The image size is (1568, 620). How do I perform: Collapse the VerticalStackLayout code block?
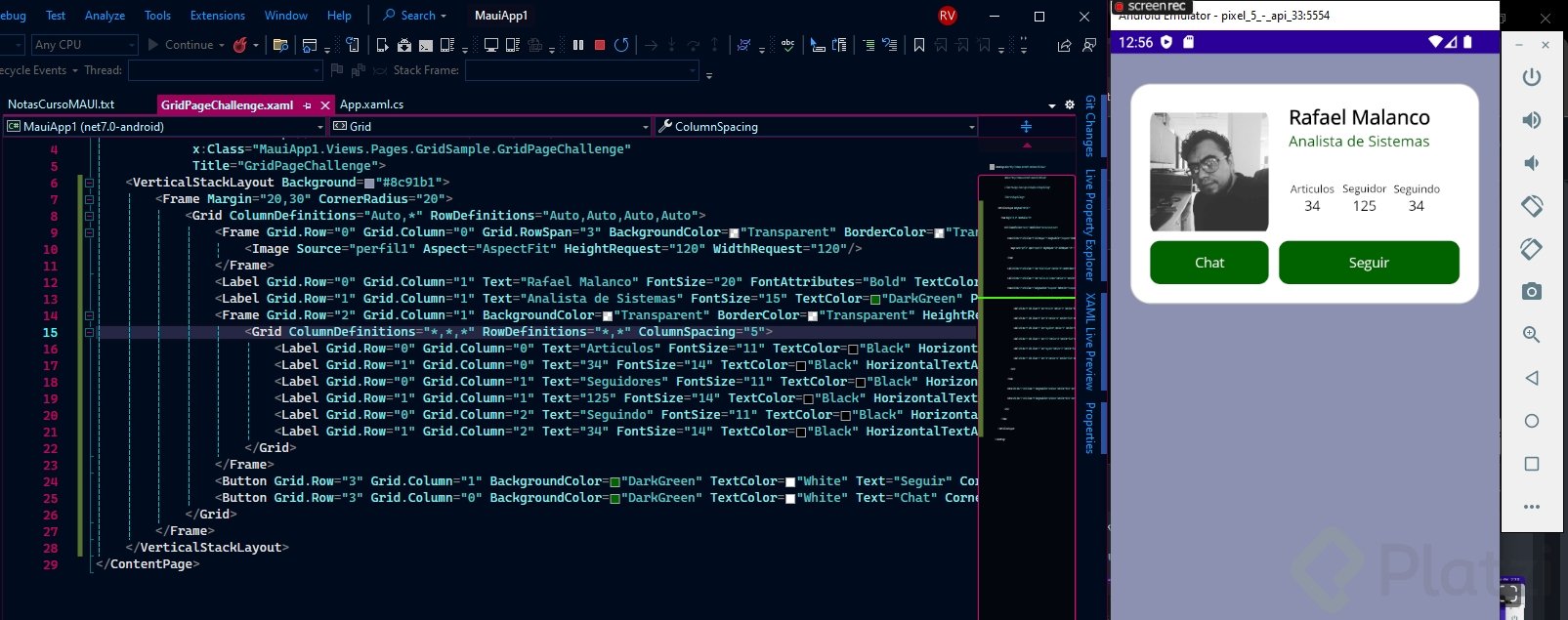click(x=89, y=183)
